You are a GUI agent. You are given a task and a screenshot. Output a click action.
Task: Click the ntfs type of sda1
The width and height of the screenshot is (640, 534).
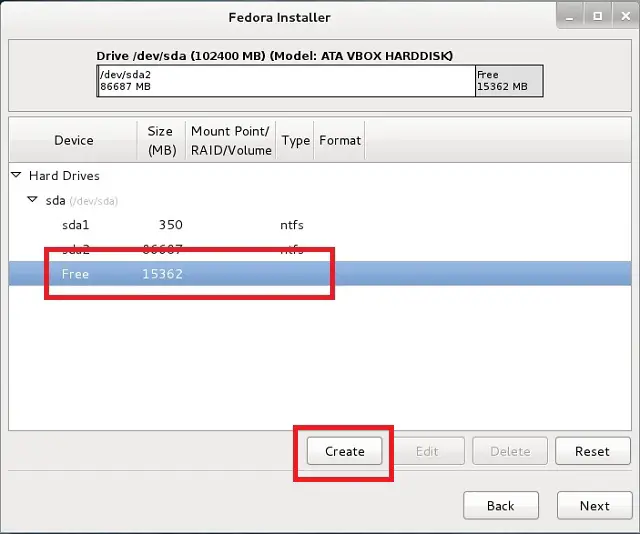(x=292, y=225)
